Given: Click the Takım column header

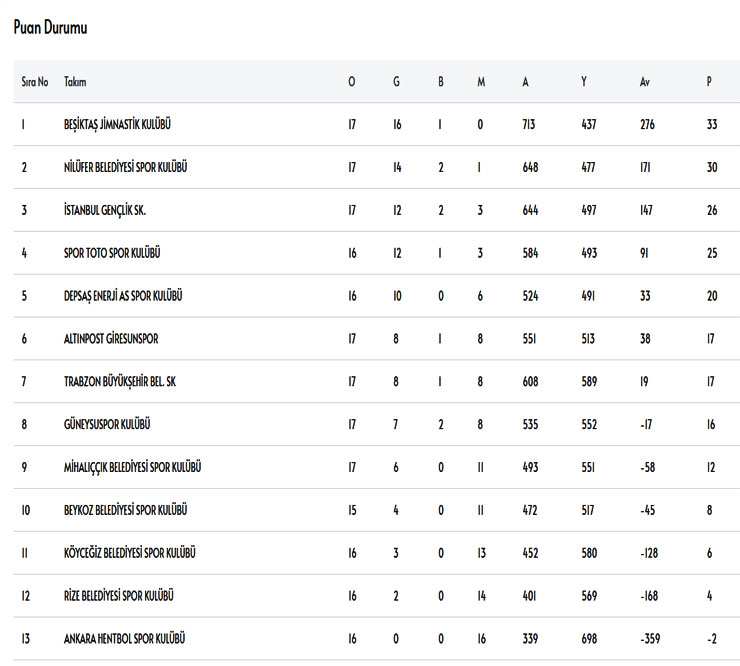Looking at the screenshot, I should pos(75,82).
